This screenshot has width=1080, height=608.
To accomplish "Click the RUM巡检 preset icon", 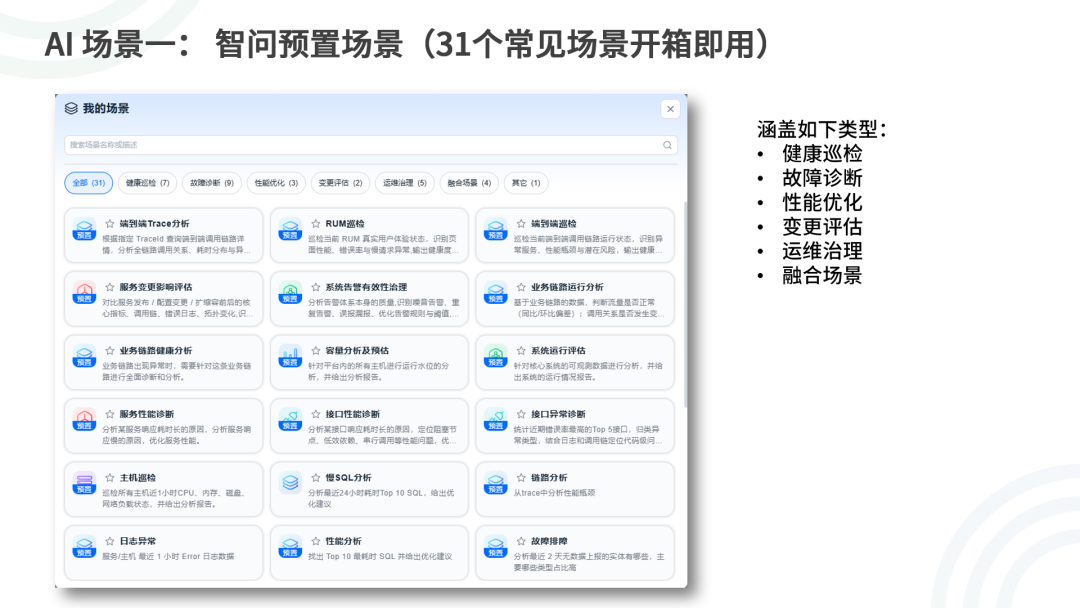I will pos(290,229).
